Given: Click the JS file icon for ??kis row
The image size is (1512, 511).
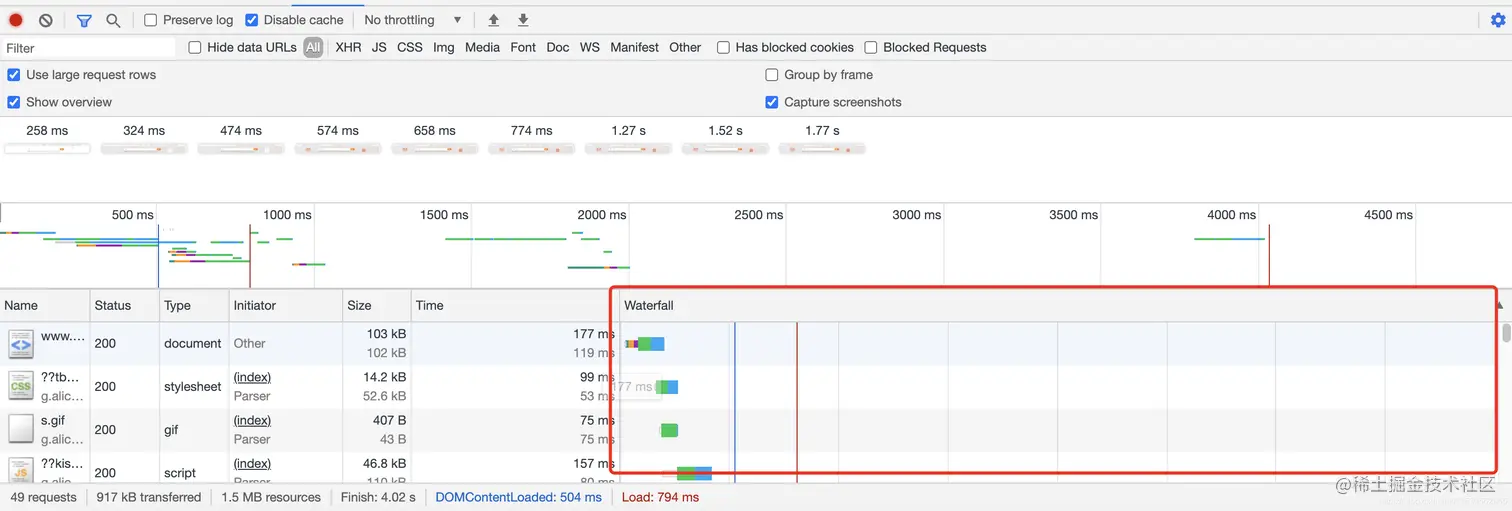Looking at the screenshot, I should [21, 471].
